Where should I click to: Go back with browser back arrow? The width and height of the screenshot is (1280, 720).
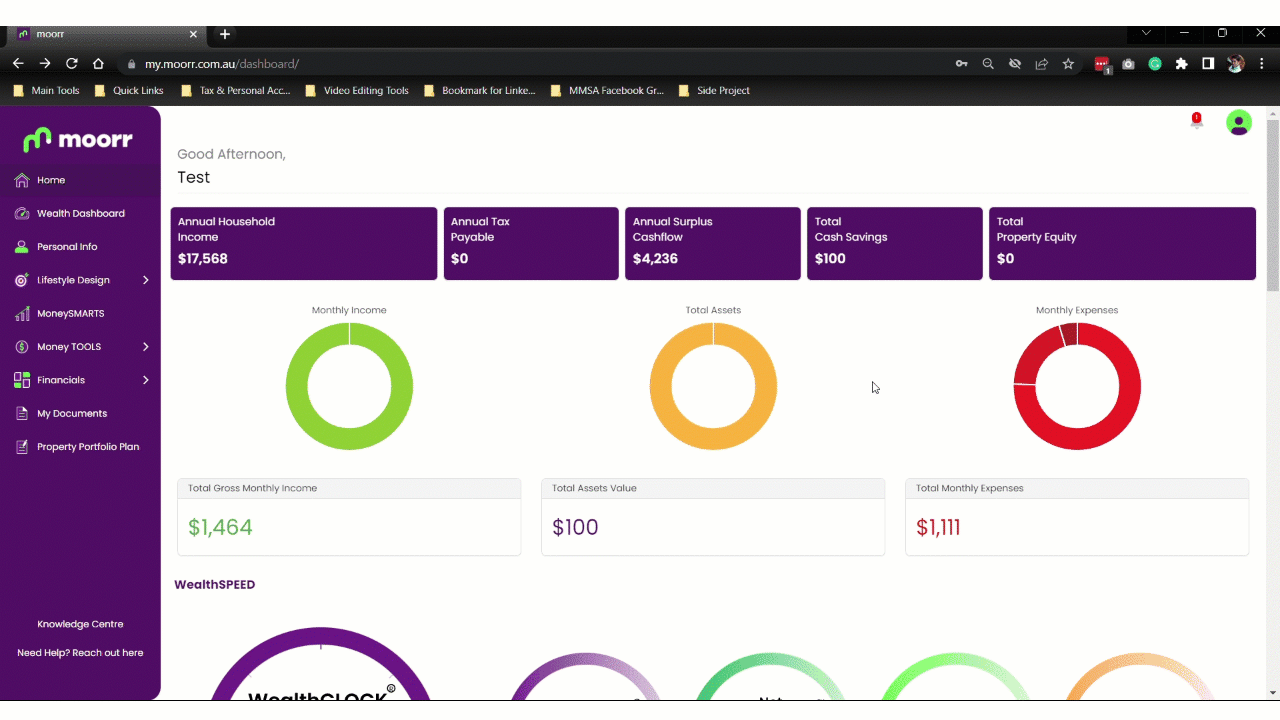tap(18, 63)
